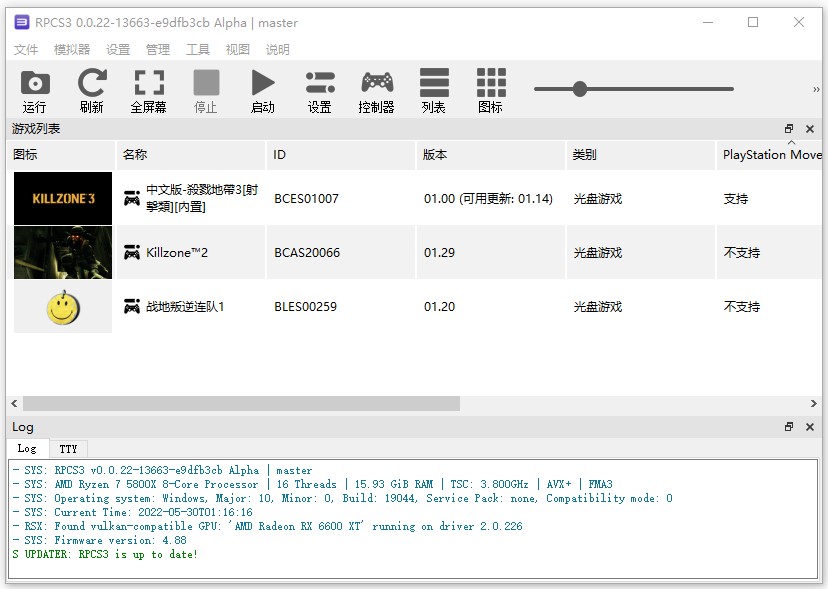The image size is (828, 589).
Task: Select game name 战地叛逆连队1
Action: point(185,306)
